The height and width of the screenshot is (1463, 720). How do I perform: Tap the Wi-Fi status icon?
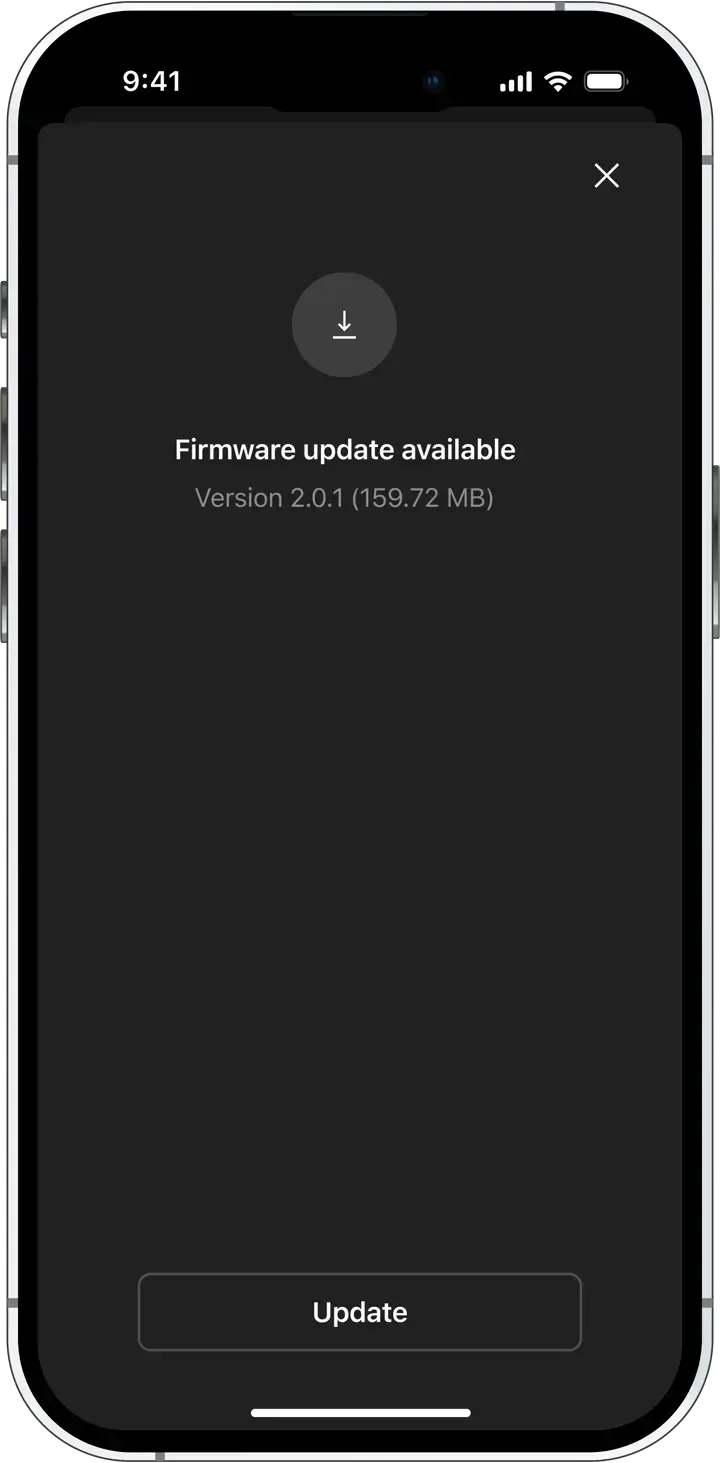[557, 82]
